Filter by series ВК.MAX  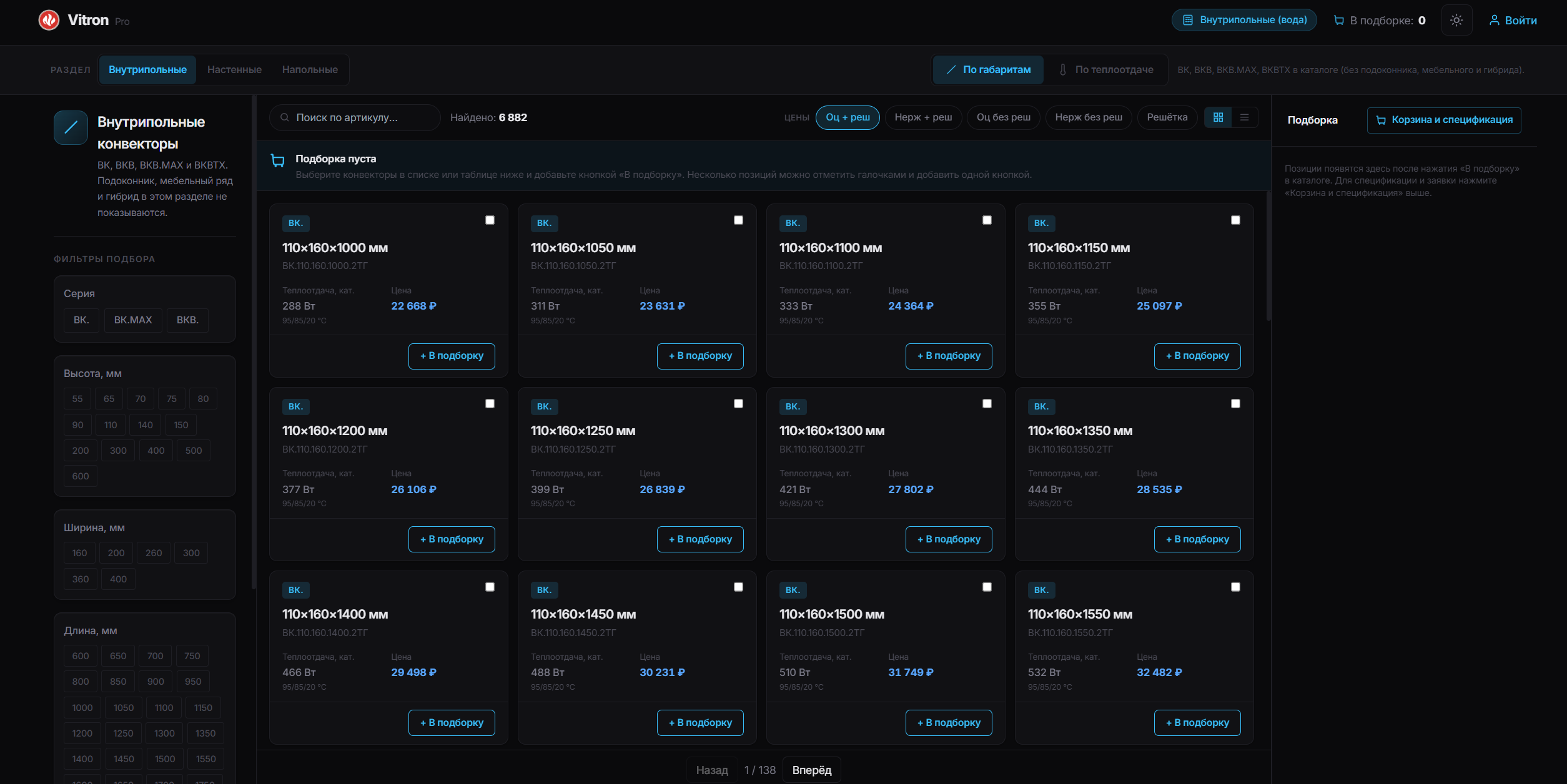[132, 320]
